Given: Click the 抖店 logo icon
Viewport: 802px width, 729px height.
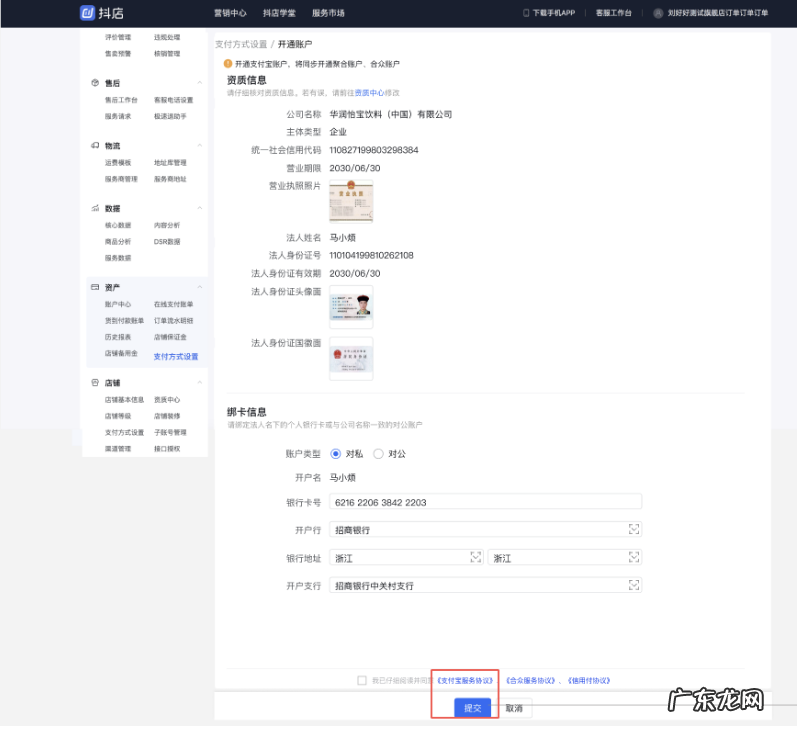Looking at the screenshot, I should click(85, 14).
